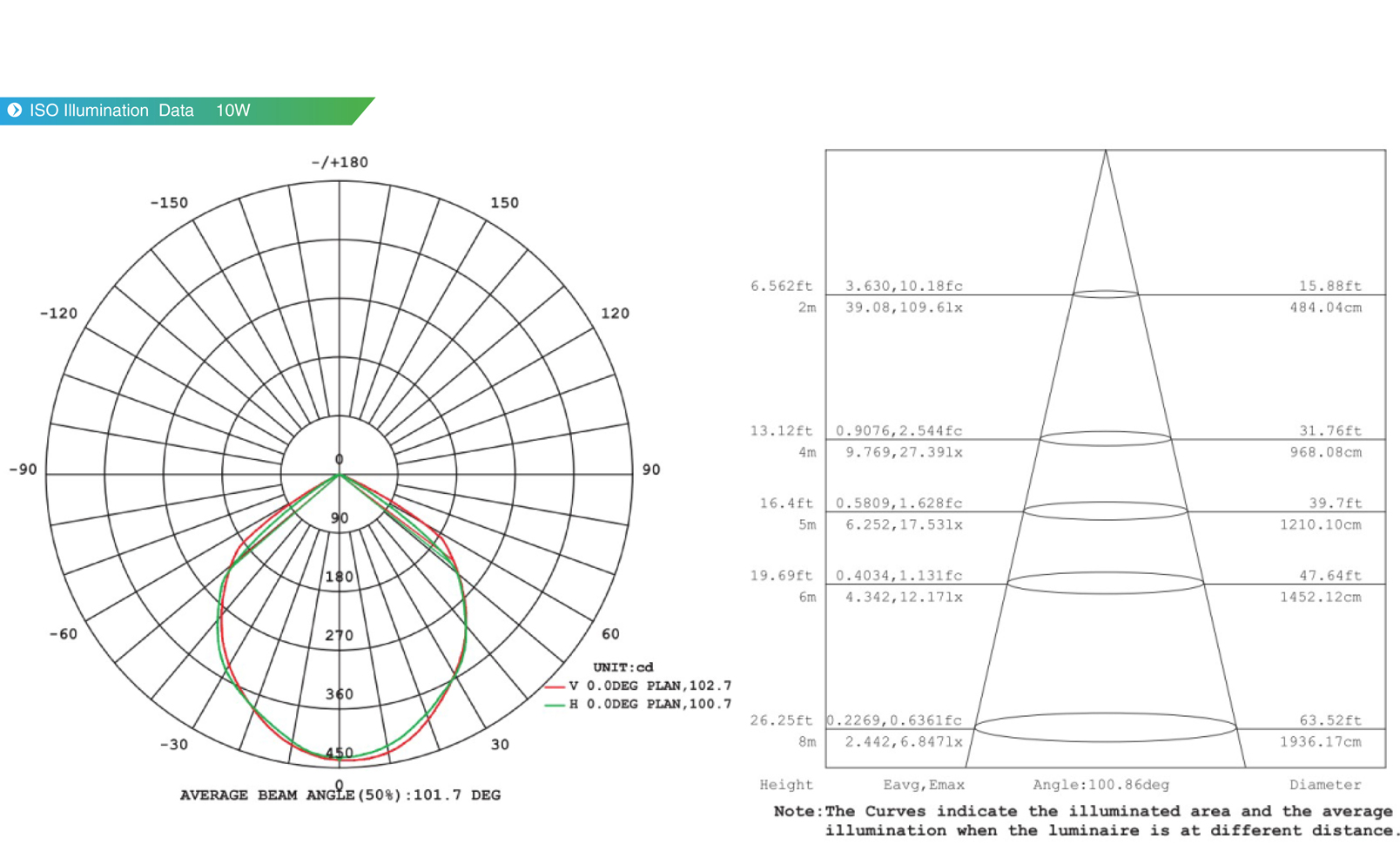
Task: Select '6.252,17.53lx' value at 5m
Action: 905,525
